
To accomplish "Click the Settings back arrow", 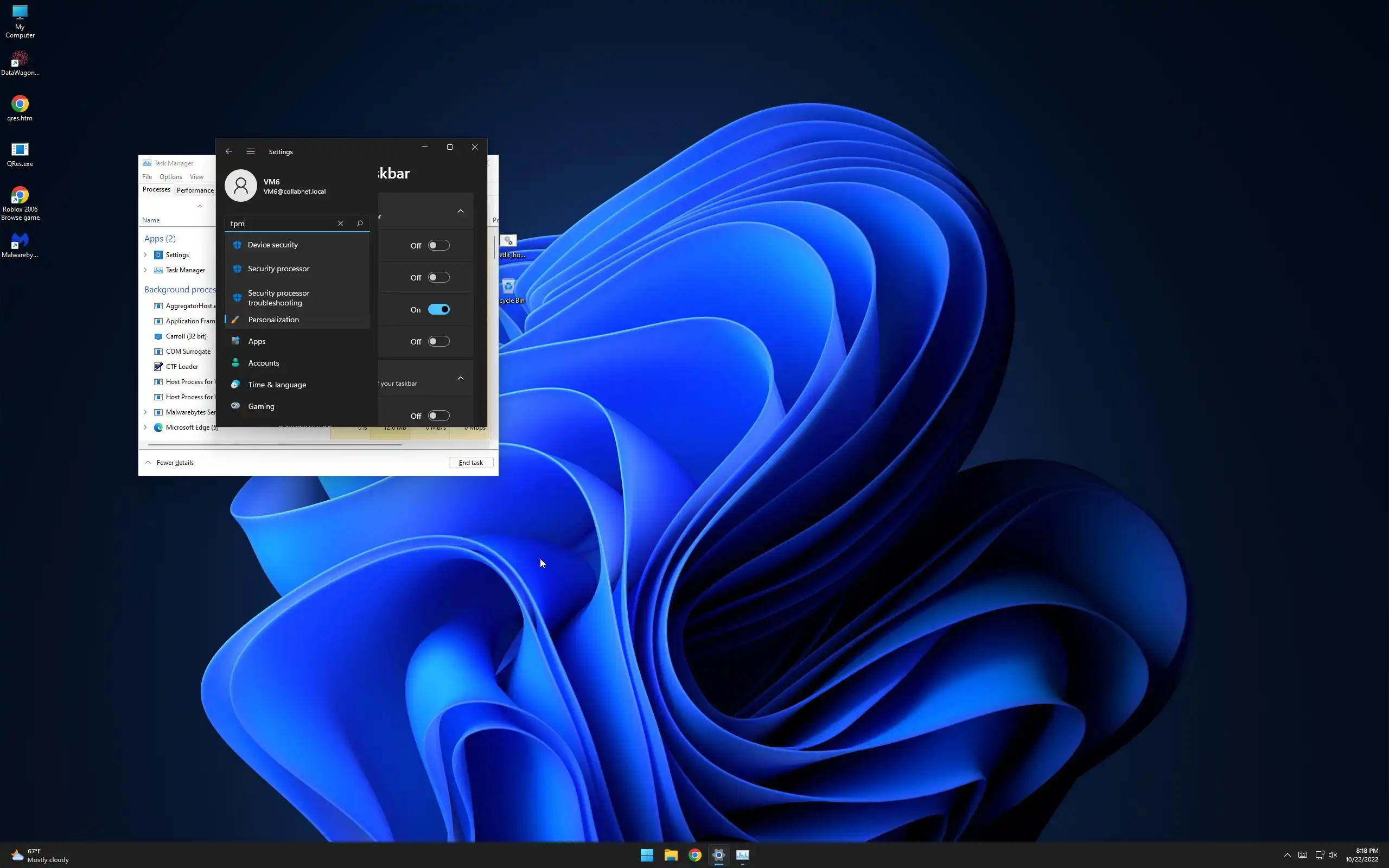I will [228, 151].
